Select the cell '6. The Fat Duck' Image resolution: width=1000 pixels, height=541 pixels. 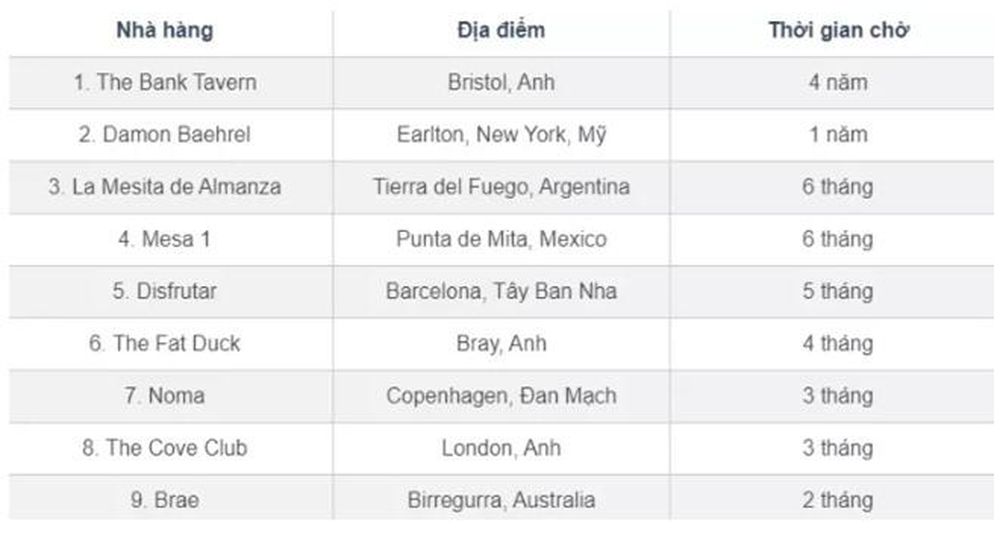165,344
